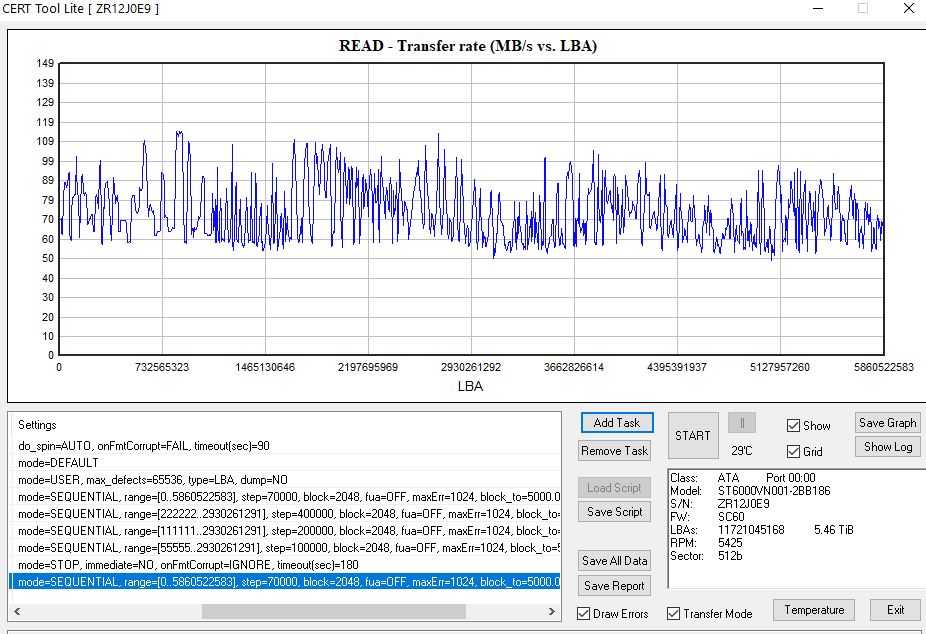Save the graph with Save Graph

pos(887,423)
